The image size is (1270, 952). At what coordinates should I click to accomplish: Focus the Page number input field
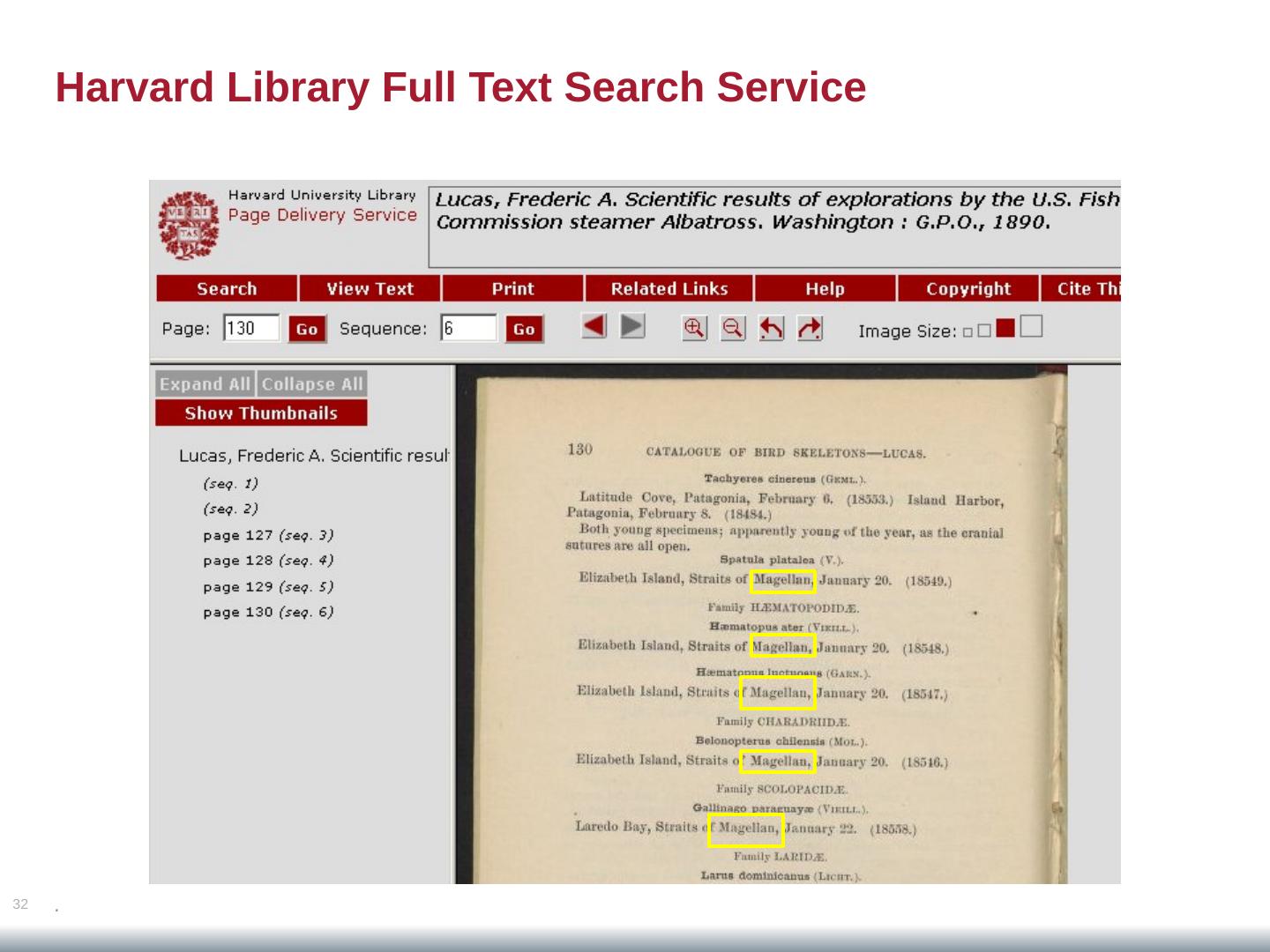pos(251,328)
